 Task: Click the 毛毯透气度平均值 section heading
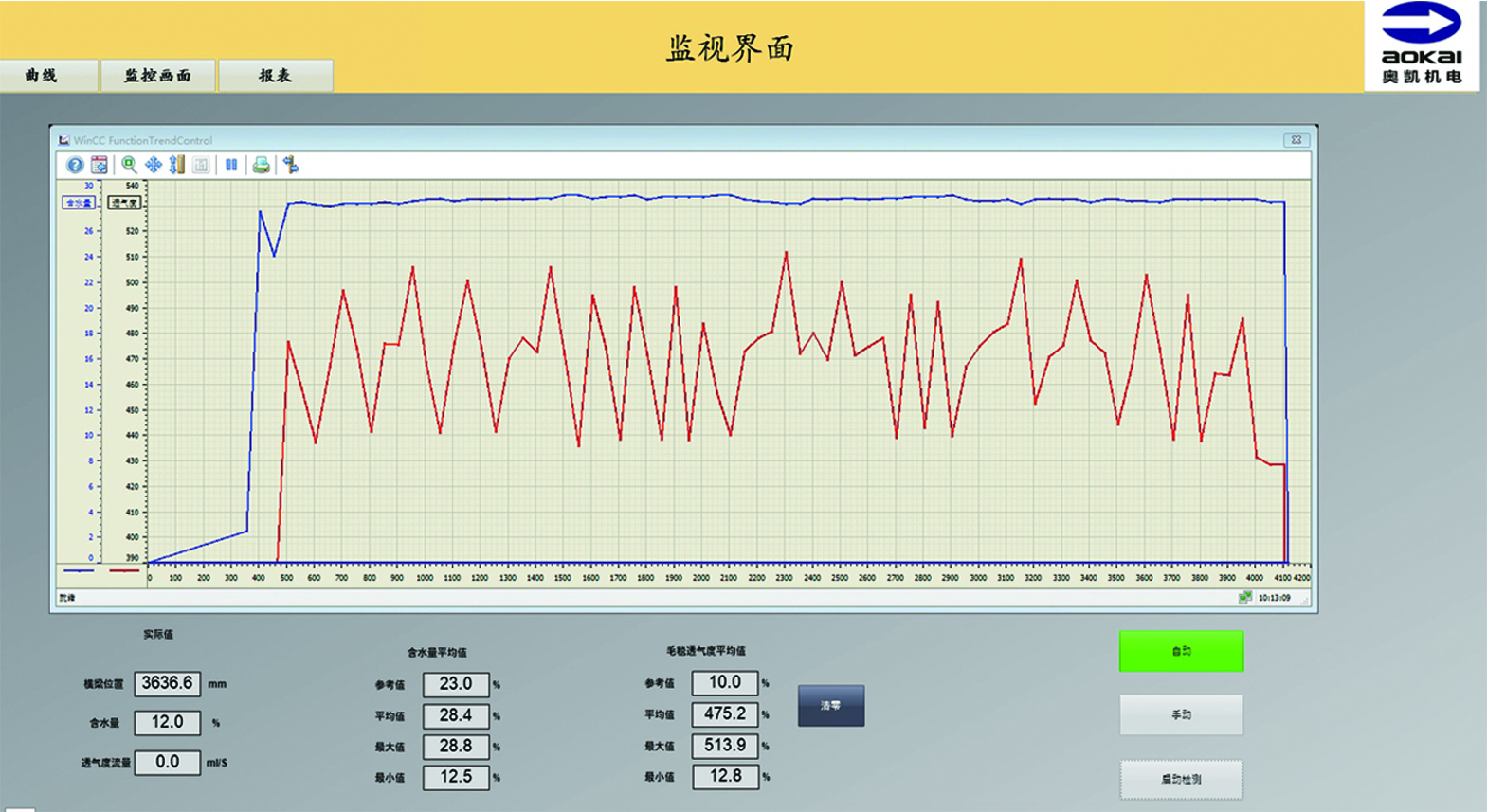tap(705, 651)
